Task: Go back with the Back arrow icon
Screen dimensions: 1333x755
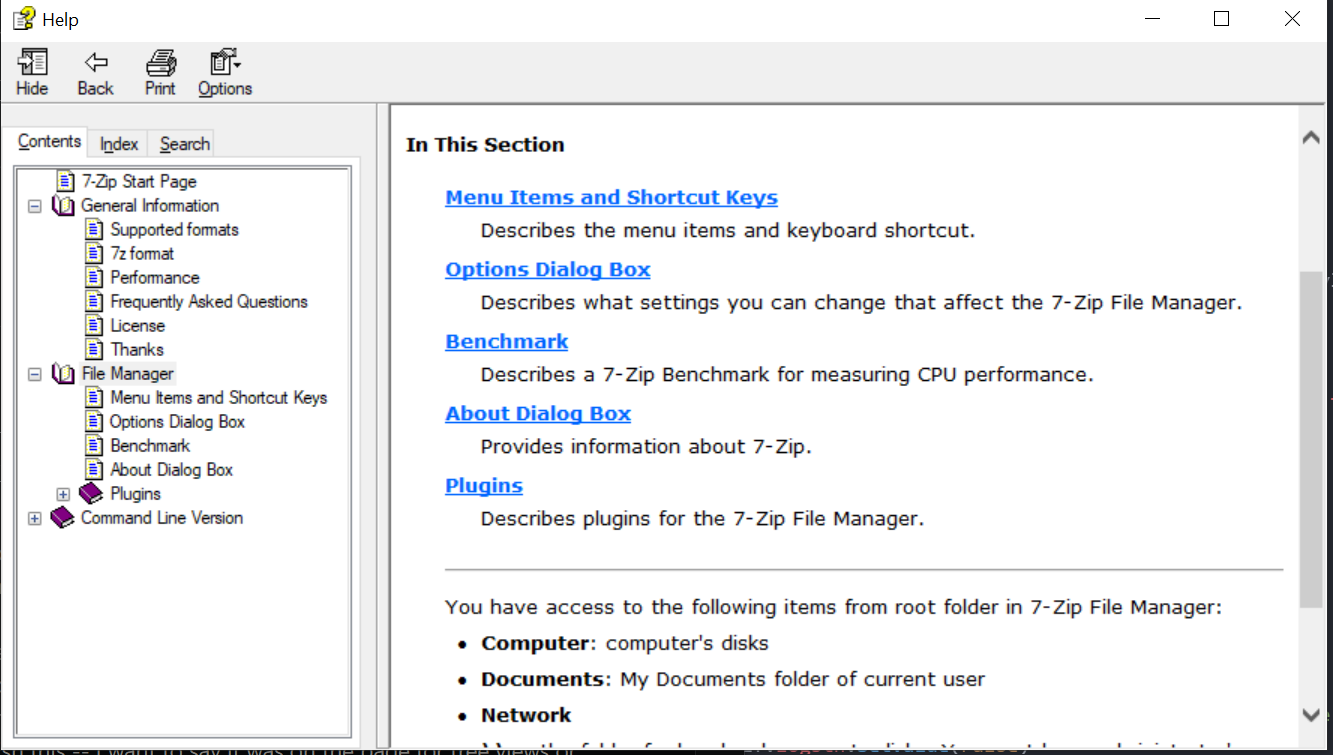Action: 96,63
